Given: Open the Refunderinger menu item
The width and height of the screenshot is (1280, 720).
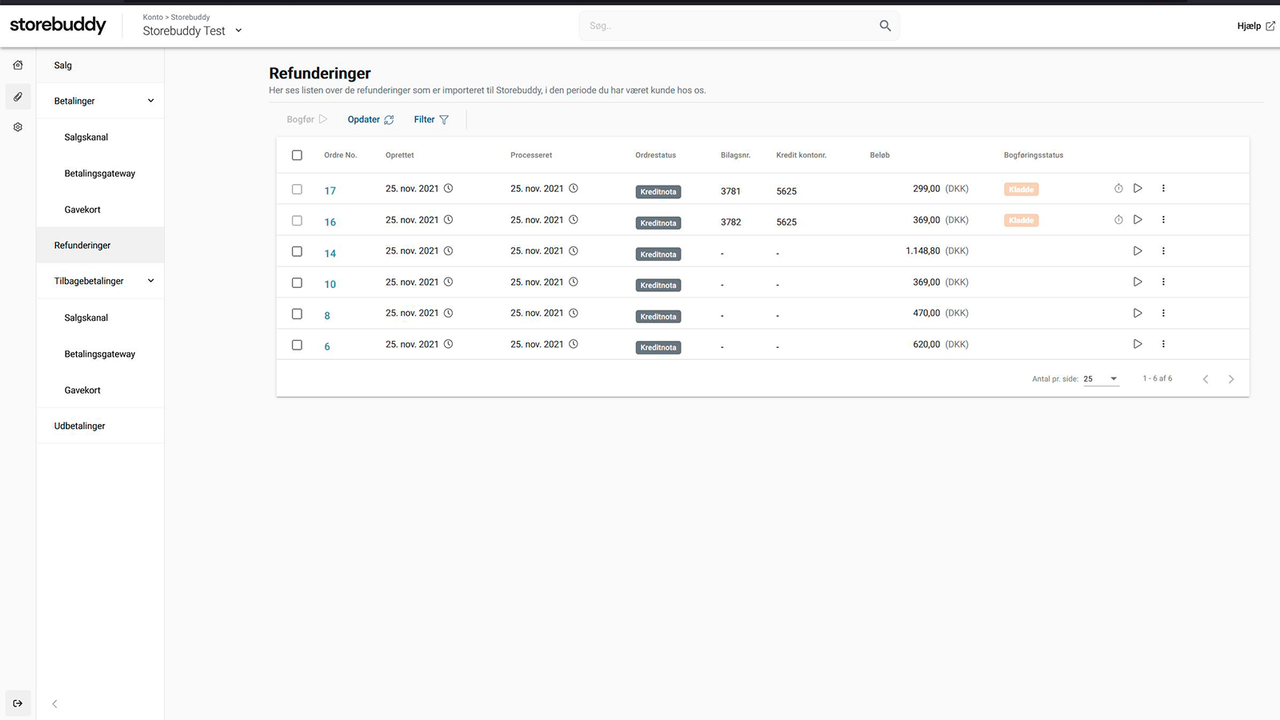Looking at the screenshot, I should pos(82,245).
